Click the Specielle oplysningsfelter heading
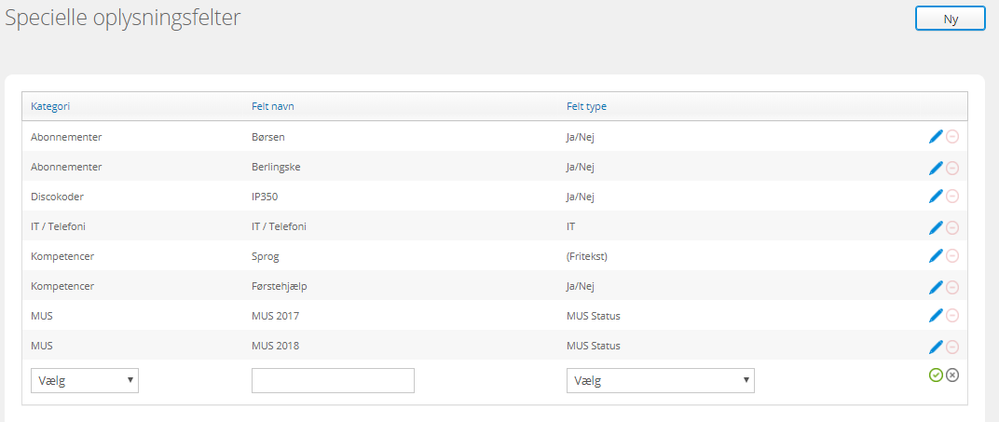This screenshot has height=422, width=999. click(x=123, y=18)
